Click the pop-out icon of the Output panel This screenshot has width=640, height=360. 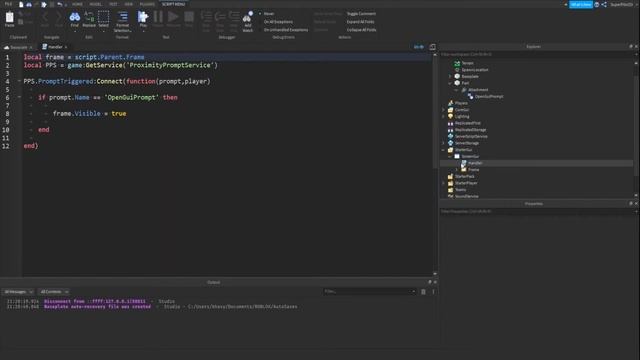tap(429, 282)
